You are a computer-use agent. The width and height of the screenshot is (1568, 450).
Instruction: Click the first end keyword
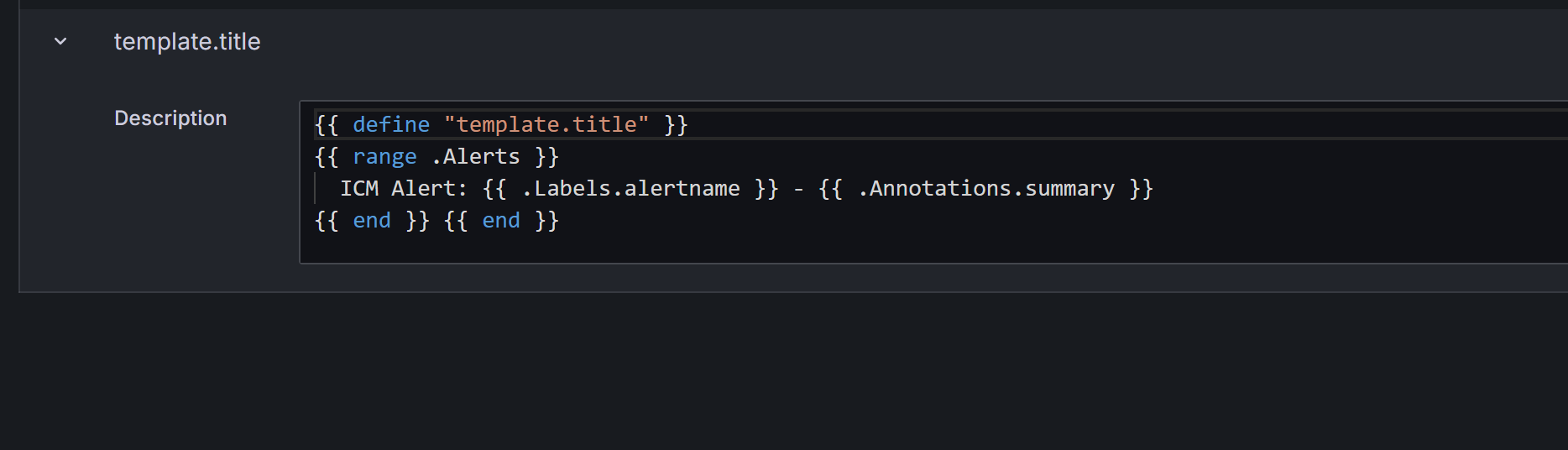point(372,221)
